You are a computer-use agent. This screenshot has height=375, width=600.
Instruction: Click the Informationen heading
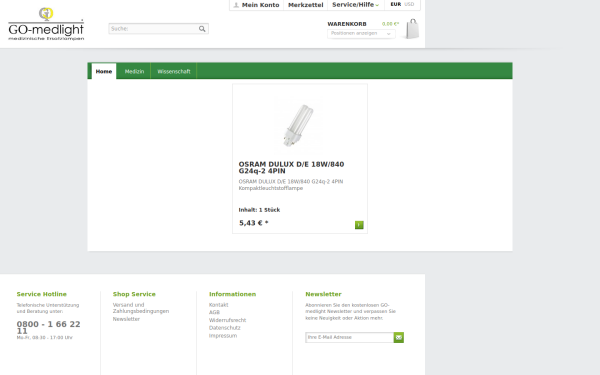click(232, 294)
